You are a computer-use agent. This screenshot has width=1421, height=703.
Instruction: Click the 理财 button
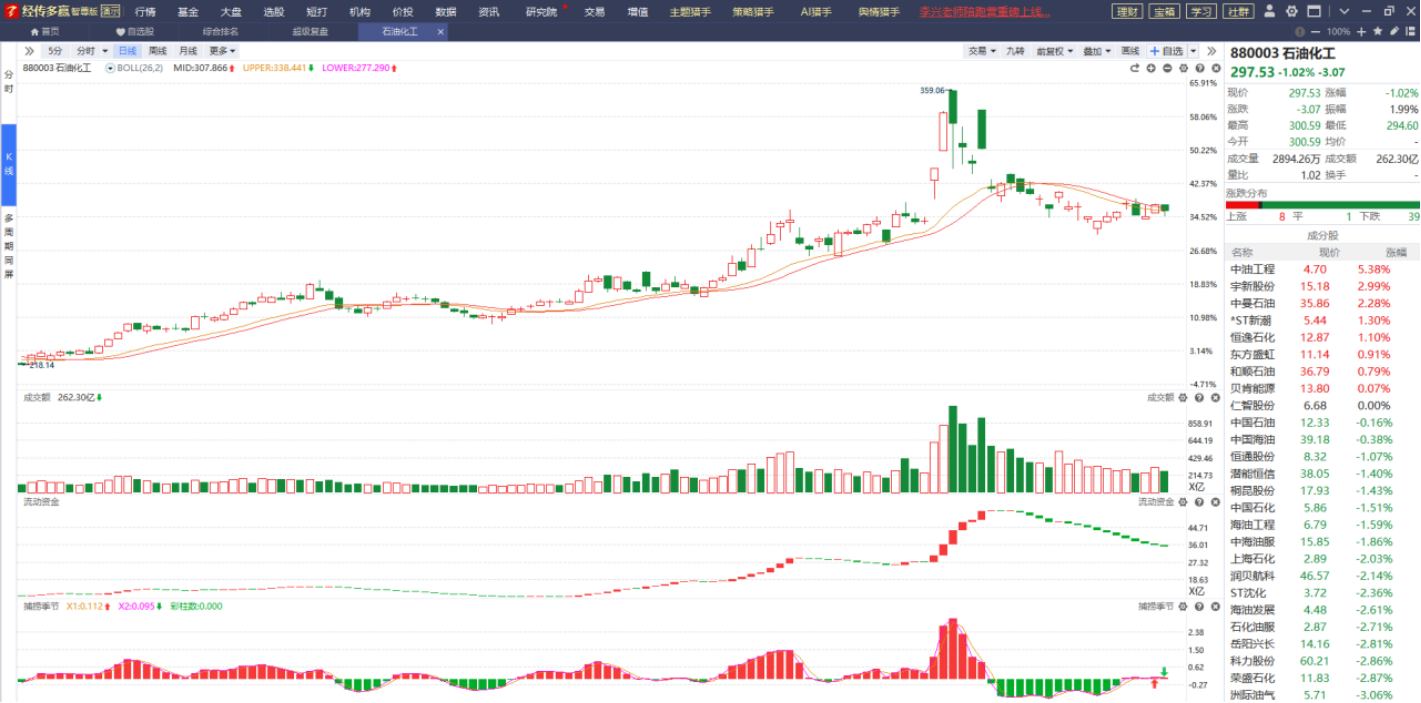(x=1128, y=12)
